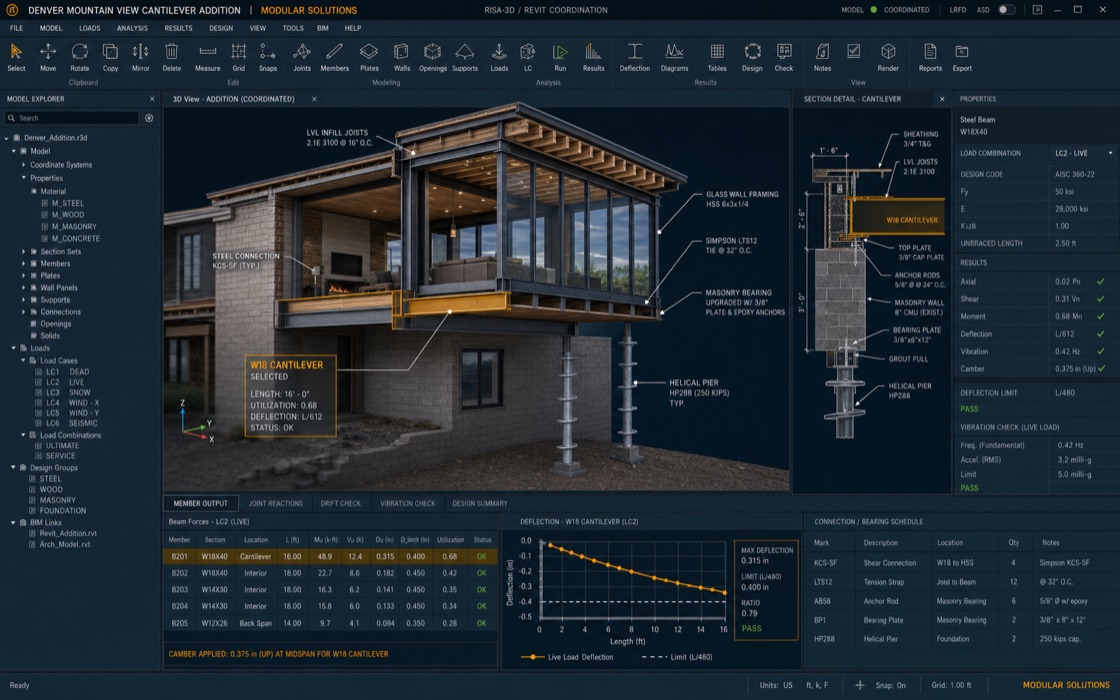This screenshot has height=700, width=1120.
Task: Open the DESIGN SUMMARY tab
Action: tap(479, 504)
